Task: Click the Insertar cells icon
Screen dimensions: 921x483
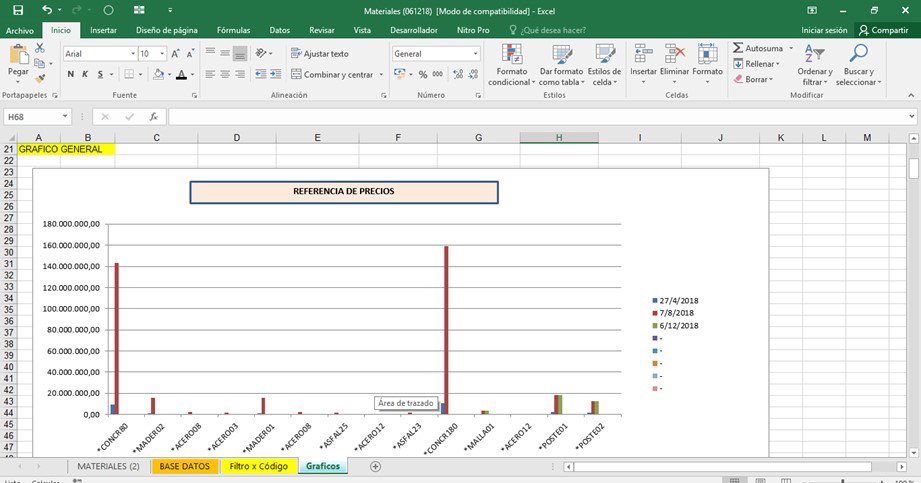Action: click(x=643, y=54)
